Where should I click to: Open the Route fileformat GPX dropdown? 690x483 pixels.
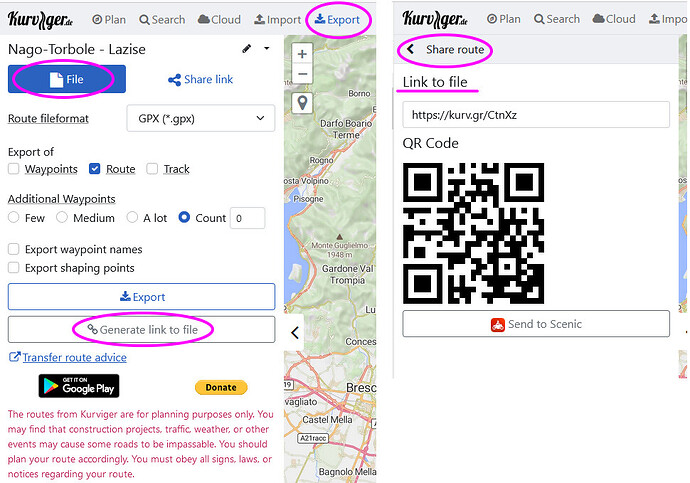point(201,118)
